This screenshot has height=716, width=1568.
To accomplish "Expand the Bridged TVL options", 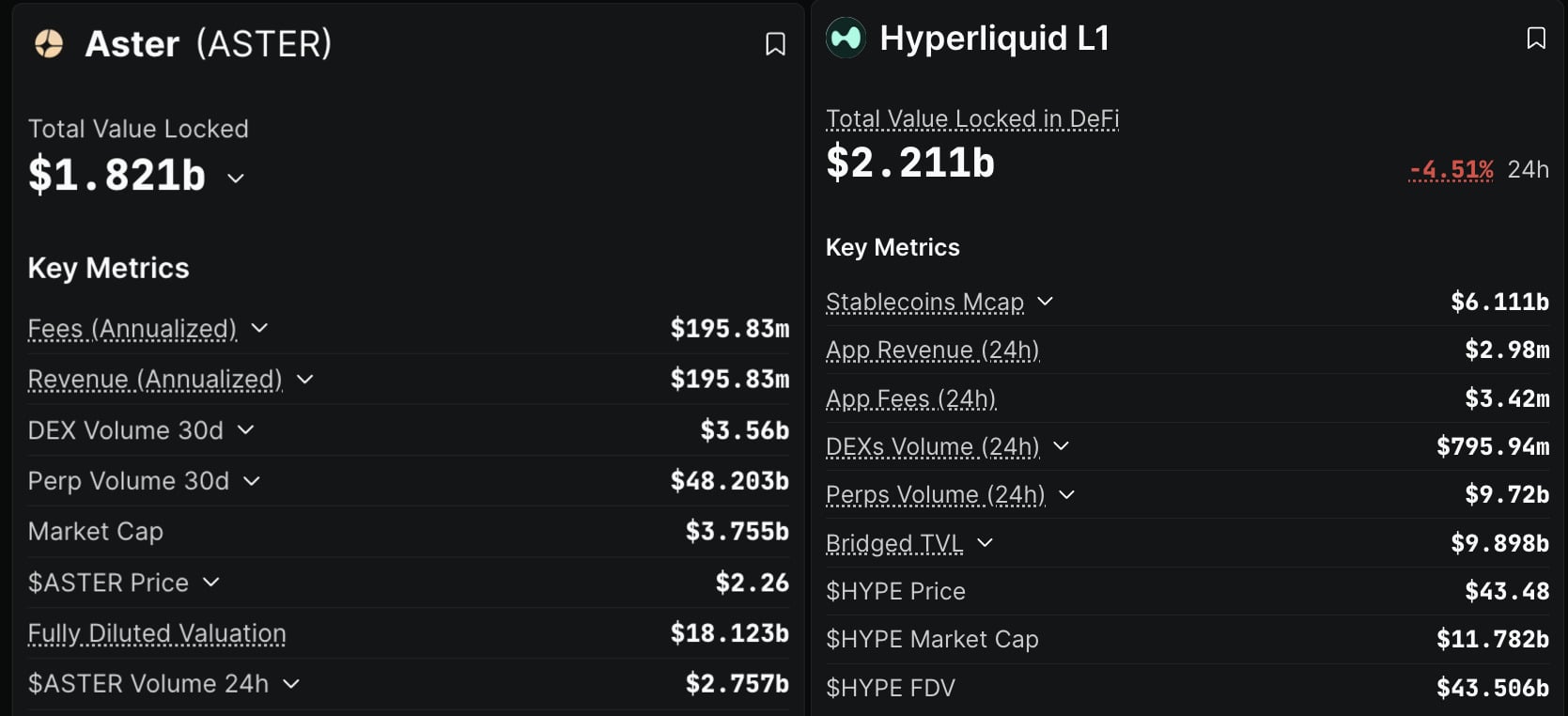I will [x=985, y=543].
